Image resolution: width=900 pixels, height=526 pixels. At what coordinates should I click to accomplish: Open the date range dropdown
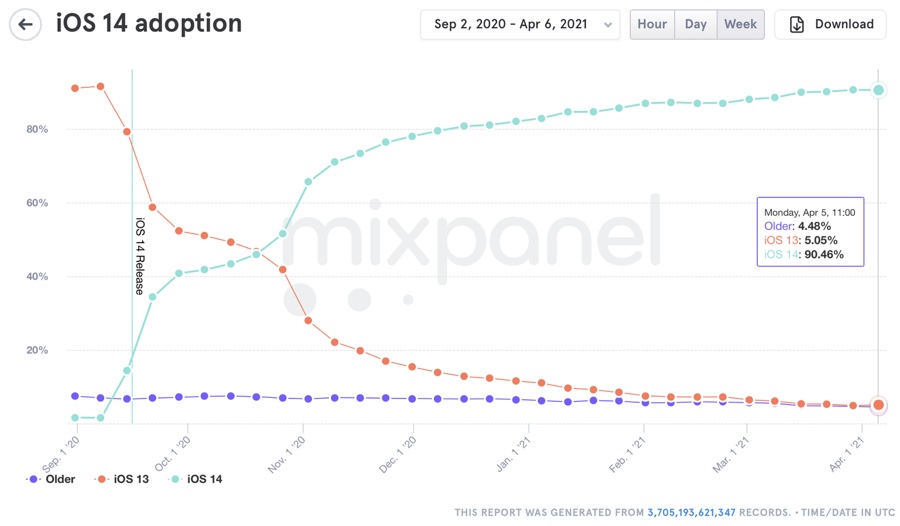point(519,24)
